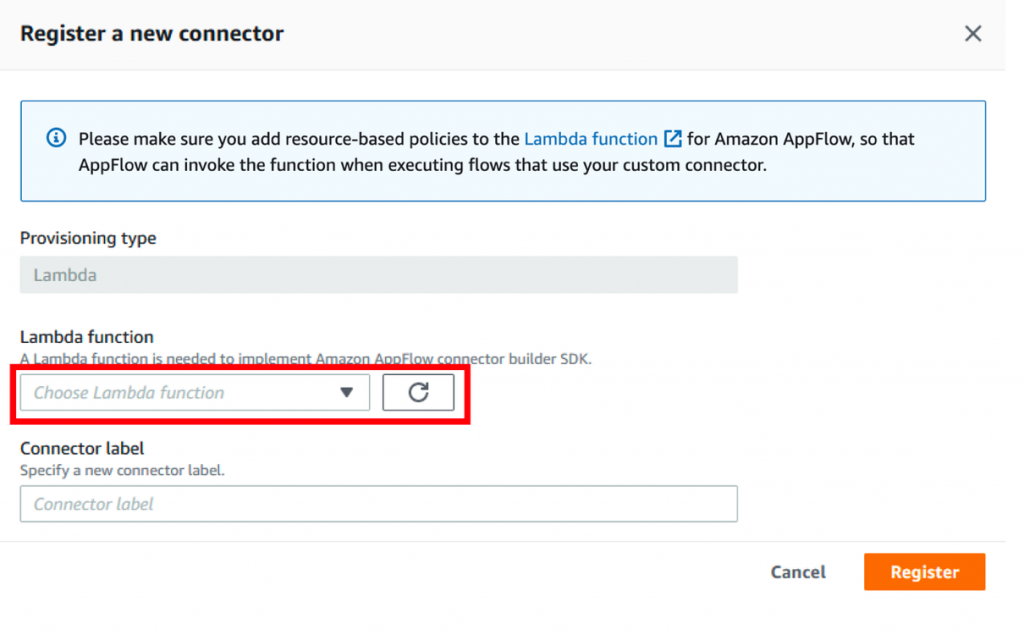Click inside the Connector label input field
Image resolution: width=1024 pixels, height=635 pixels.
[378, 504]
